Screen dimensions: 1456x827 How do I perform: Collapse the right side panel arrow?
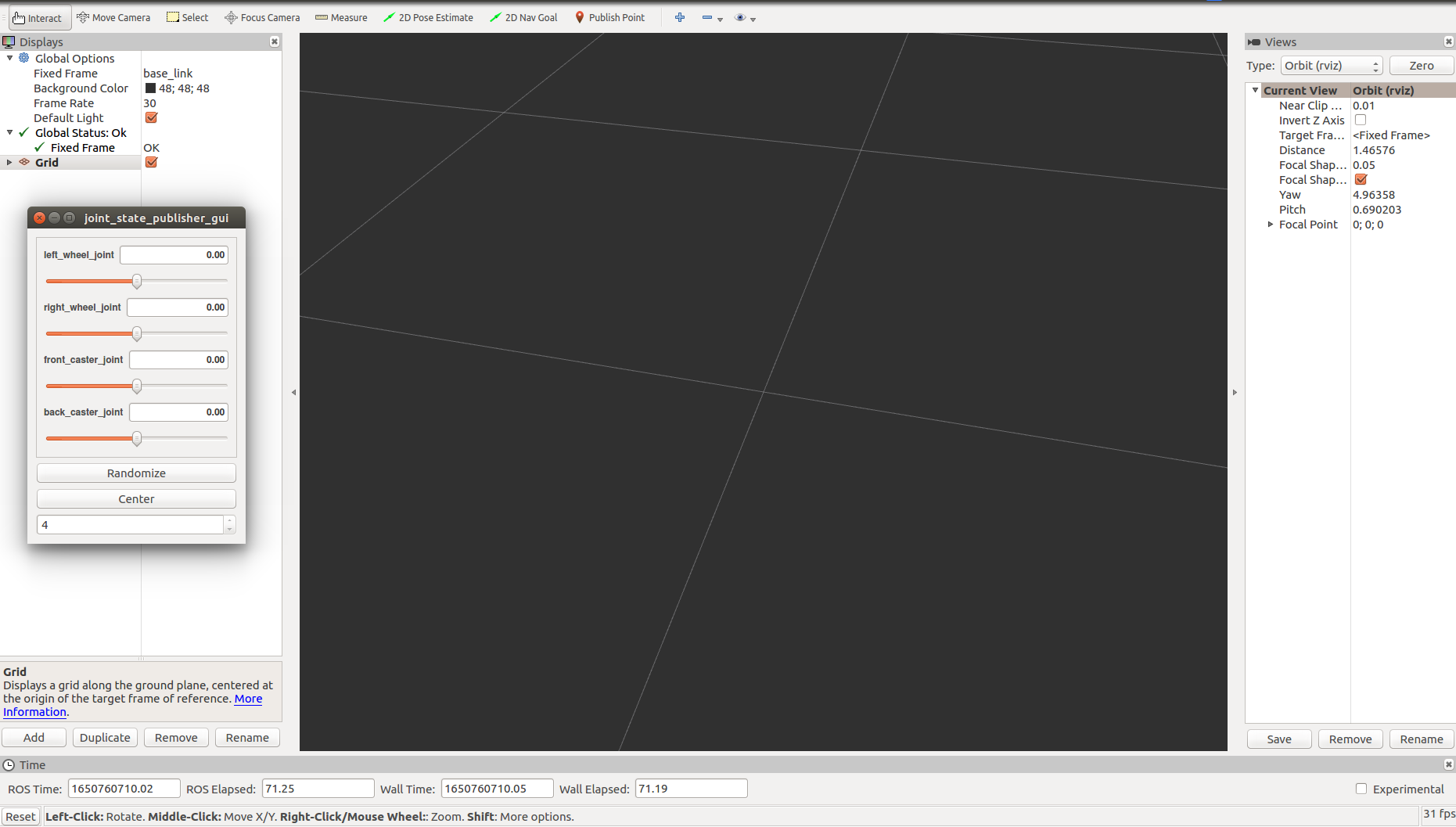click(1235, 392)
